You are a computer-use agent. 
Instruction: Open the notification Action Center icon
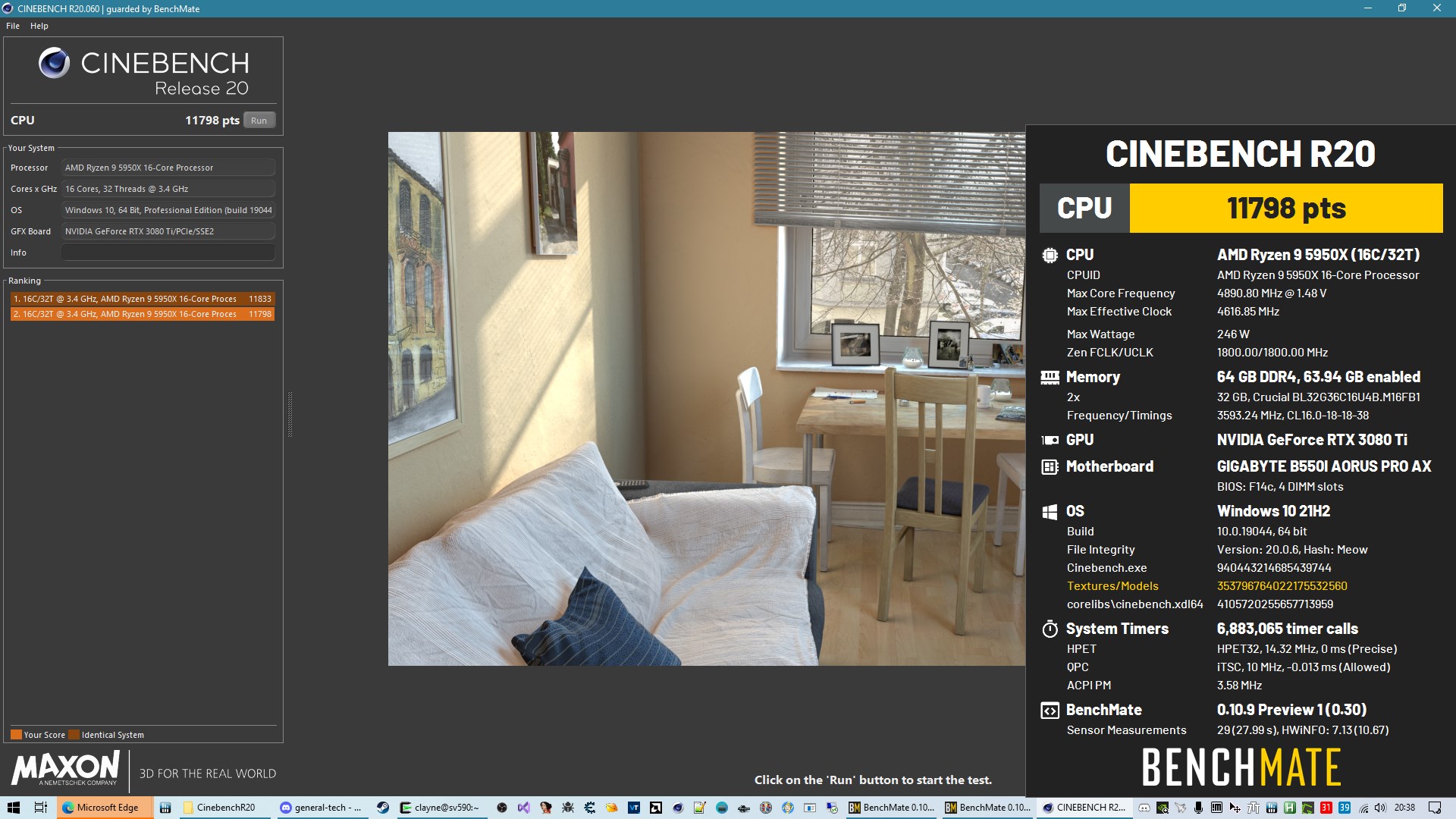[1435, 808]
